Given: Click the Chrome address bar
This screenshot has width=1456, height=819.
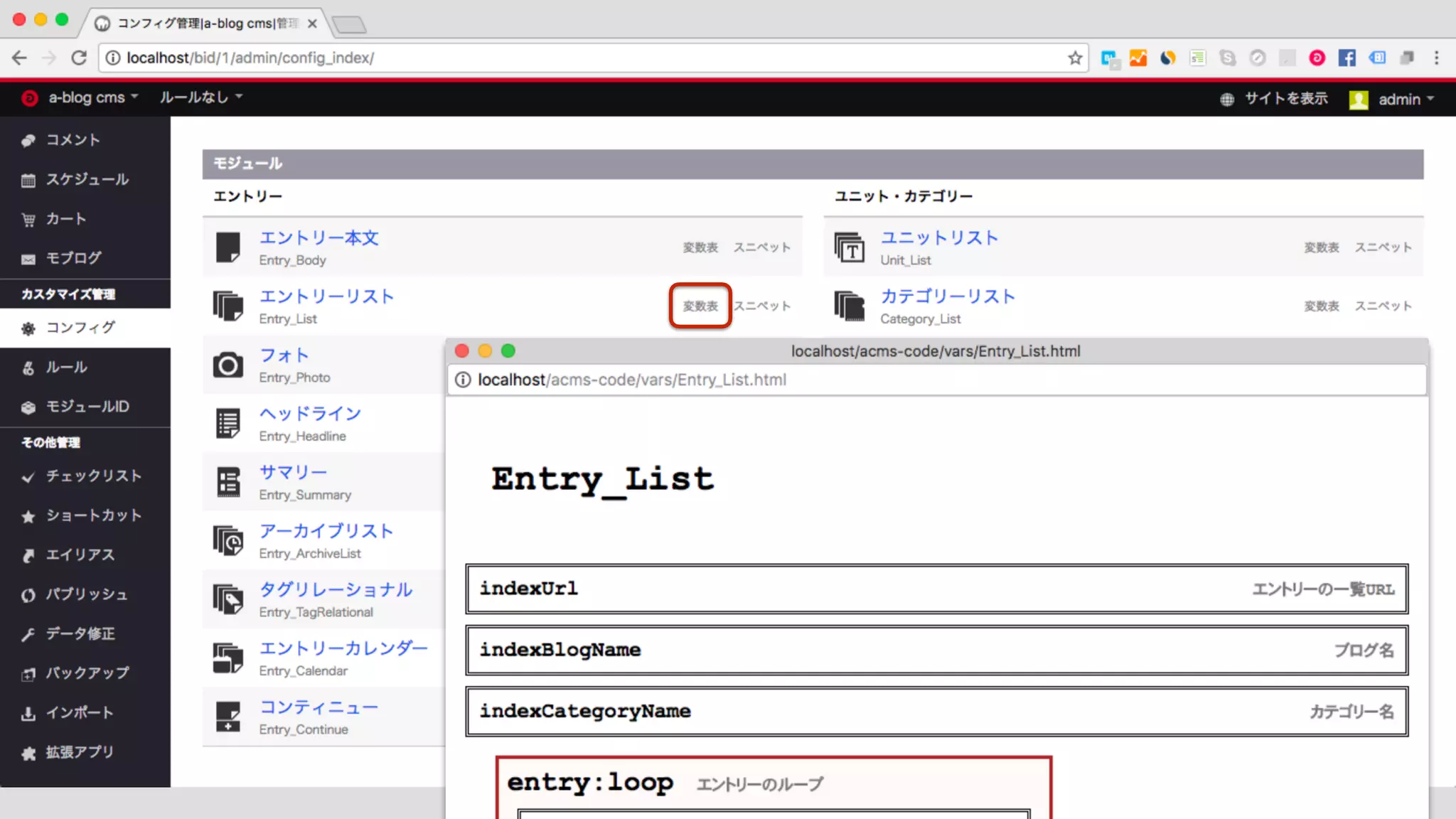Looking at the screenshot, I should pyautogui.click(x=569, y=58).
